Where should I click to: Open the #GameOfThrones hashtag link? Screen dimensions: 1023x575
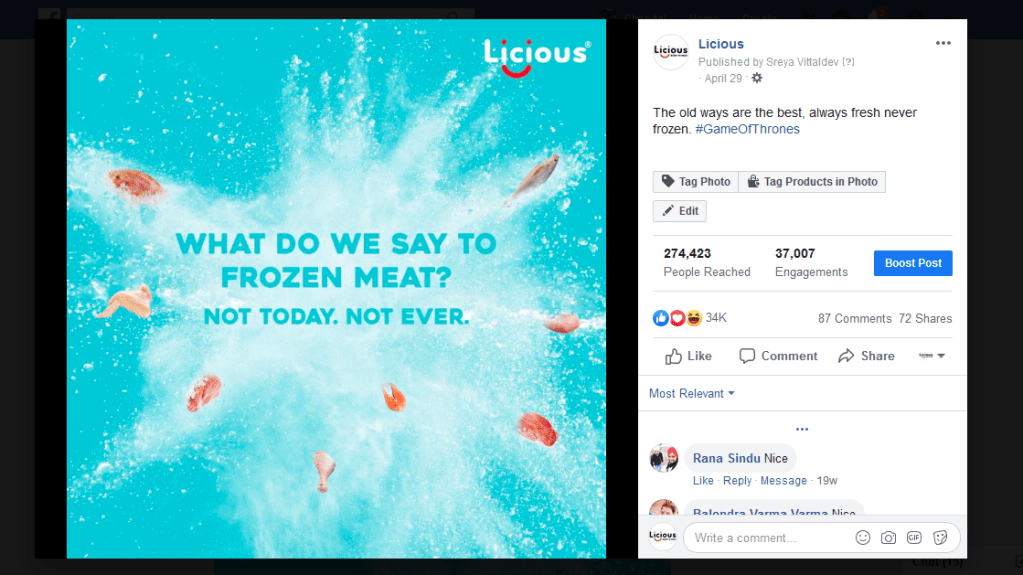(747, 129)
